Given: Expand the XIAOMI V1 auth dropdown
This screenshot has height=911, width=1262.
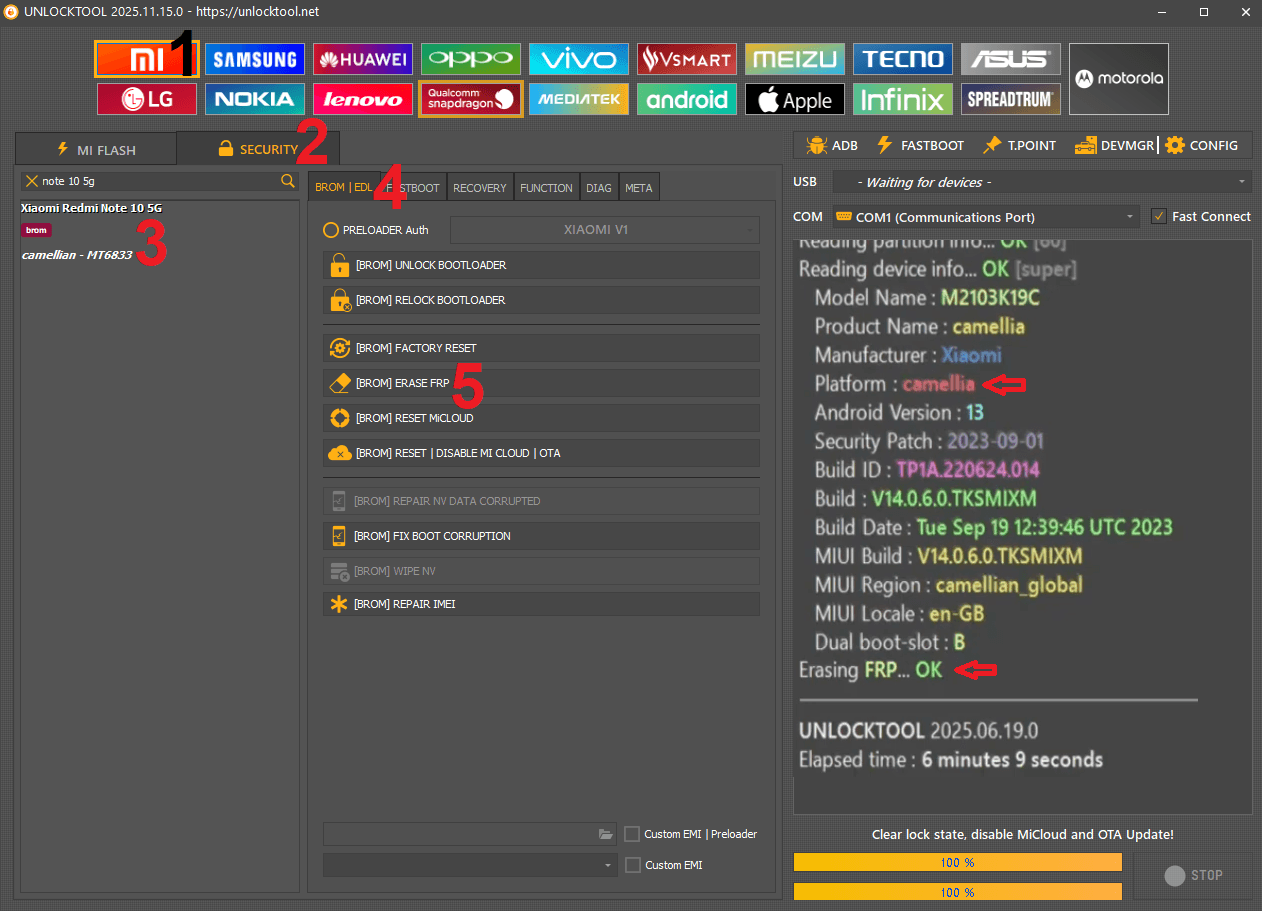Looking at the screenshot, I should tap(604, 230).
